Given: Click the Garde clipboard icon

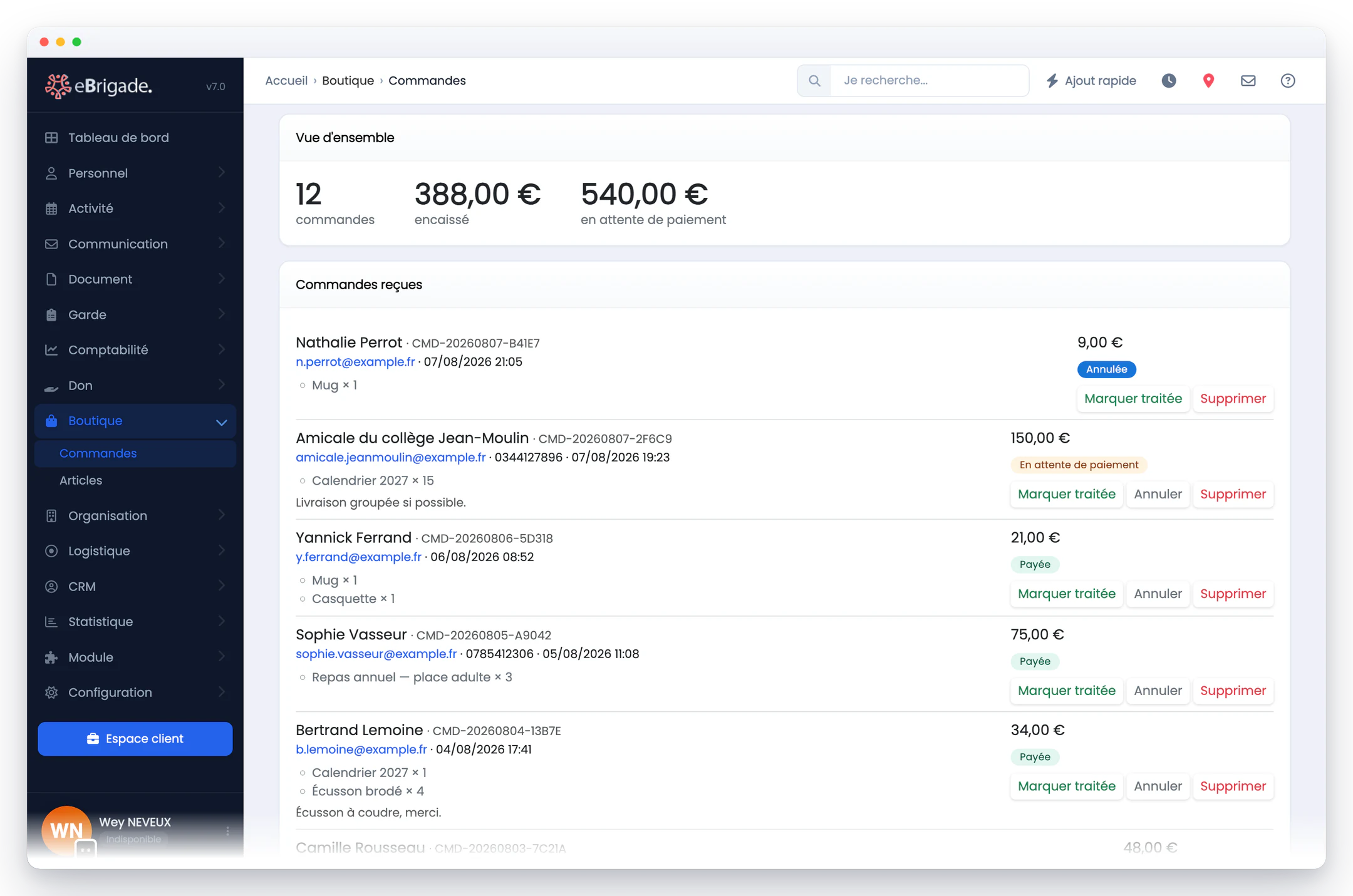Looking at the screenshot, I should point(51,315).
